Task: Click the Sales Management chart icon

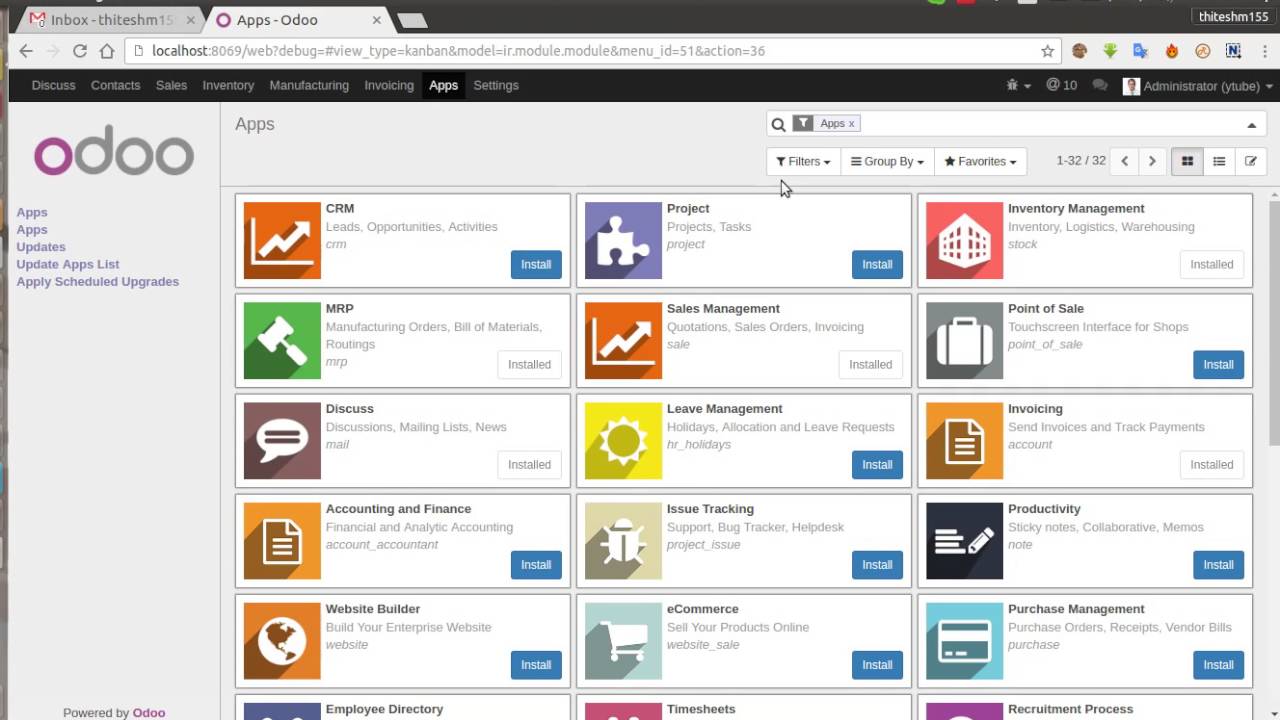Action: [623, 341]
